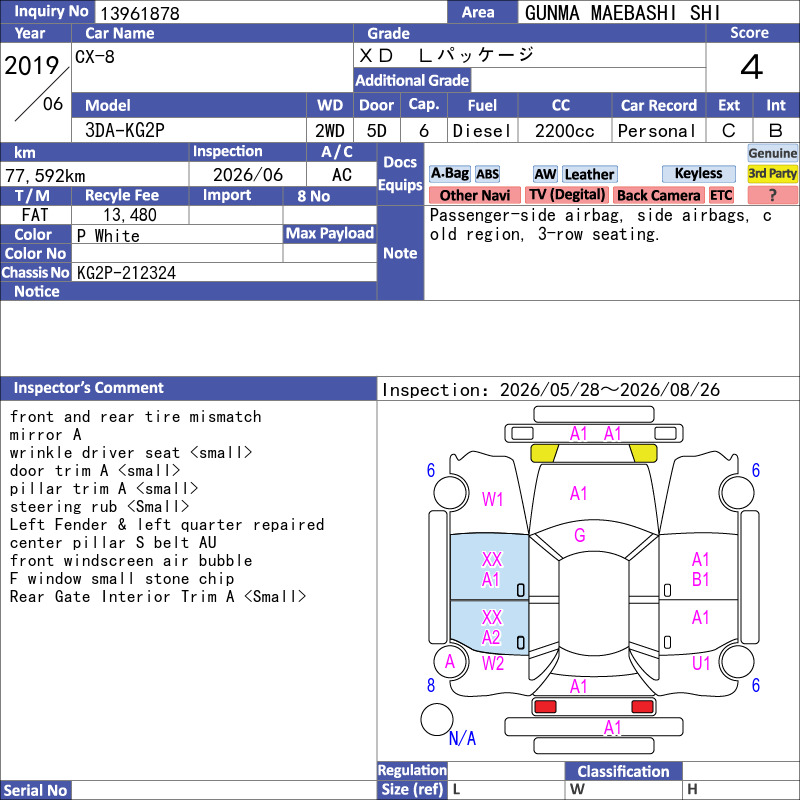Click the red question mark badge
Image resolution: width=800 pixels, height=800 pixels.
772,195
